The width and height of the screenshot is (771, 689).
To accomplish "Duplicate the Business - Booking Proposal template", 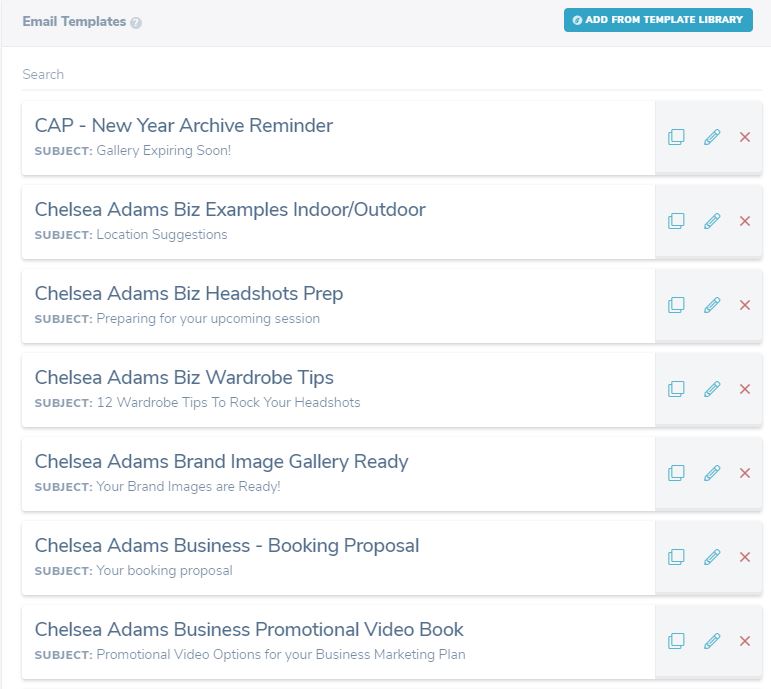I will (x=676, y=557).
